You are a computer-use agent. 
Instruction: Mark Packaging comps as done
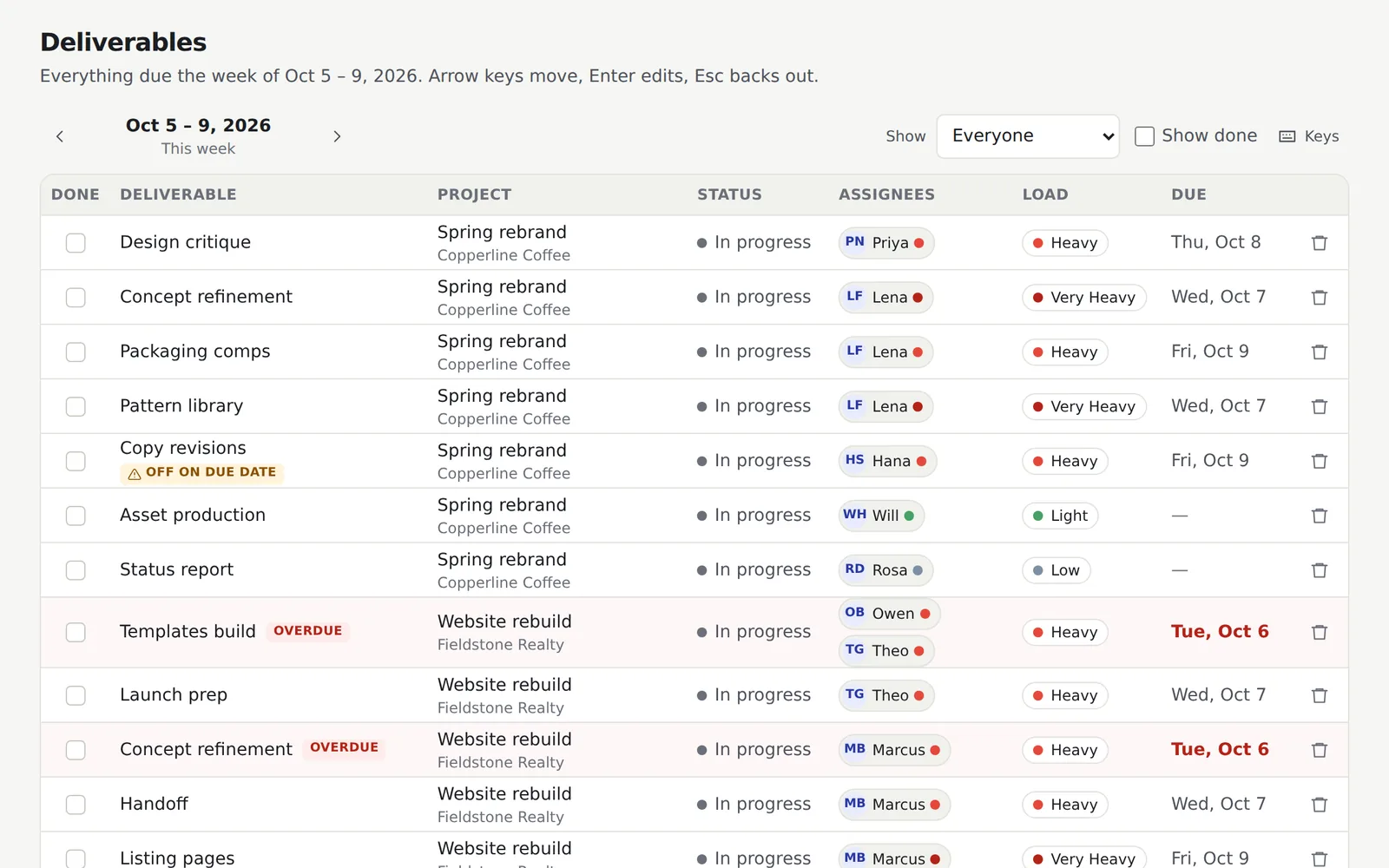click(x=76, y=352)
